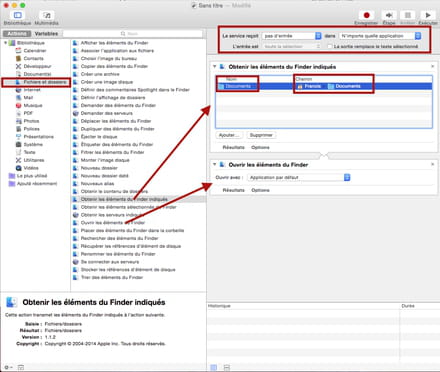Open N'importe quelle application dropdown
The image size is (440, 372).
point(380,36)
